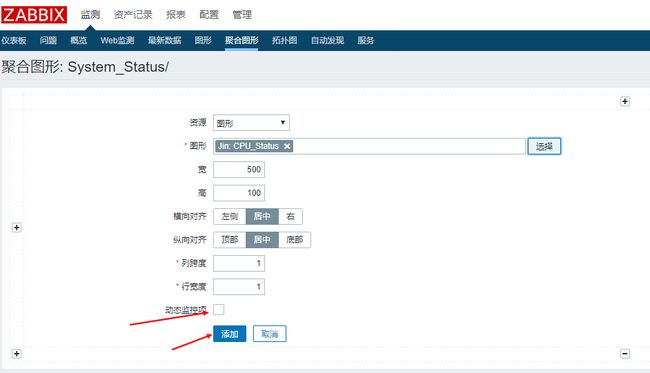Click the 高 field showing 100
The width and height of the screenshot is (650, 373).
[239, 193]
